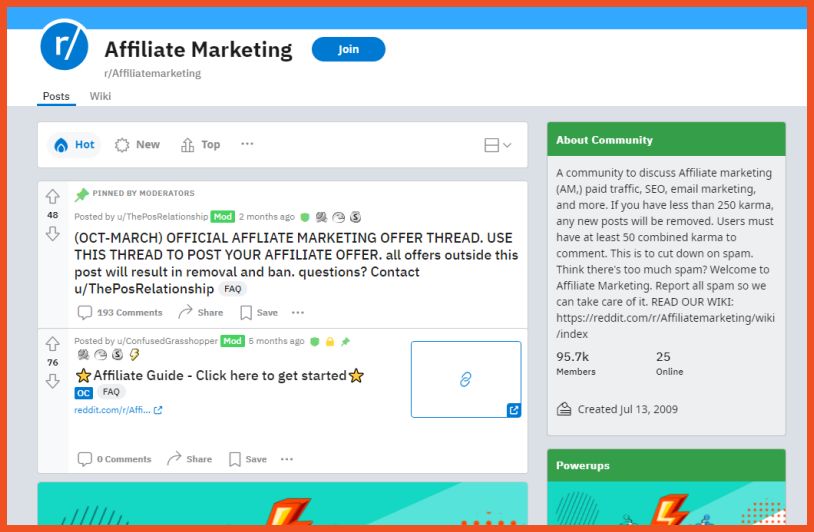Image resolution: width=814 pixels, height=532 pixels.
Task: Downvote the official offer thread post
Action: [x=52, y=234]
